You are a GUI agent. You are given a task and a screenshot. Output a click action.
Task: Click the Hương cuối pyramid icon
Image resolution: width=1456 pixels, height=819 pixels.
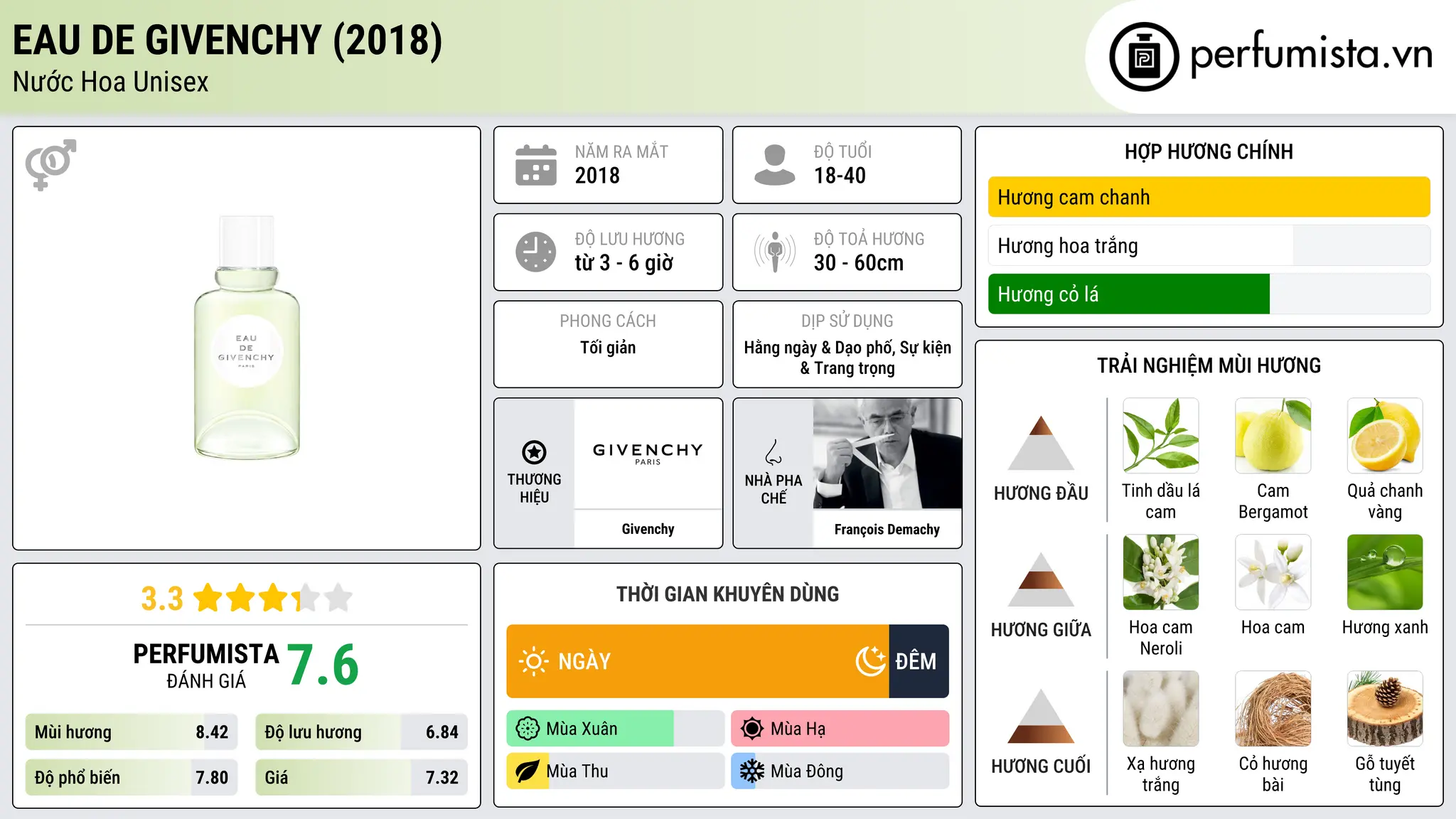click(x=1041, y=716)
